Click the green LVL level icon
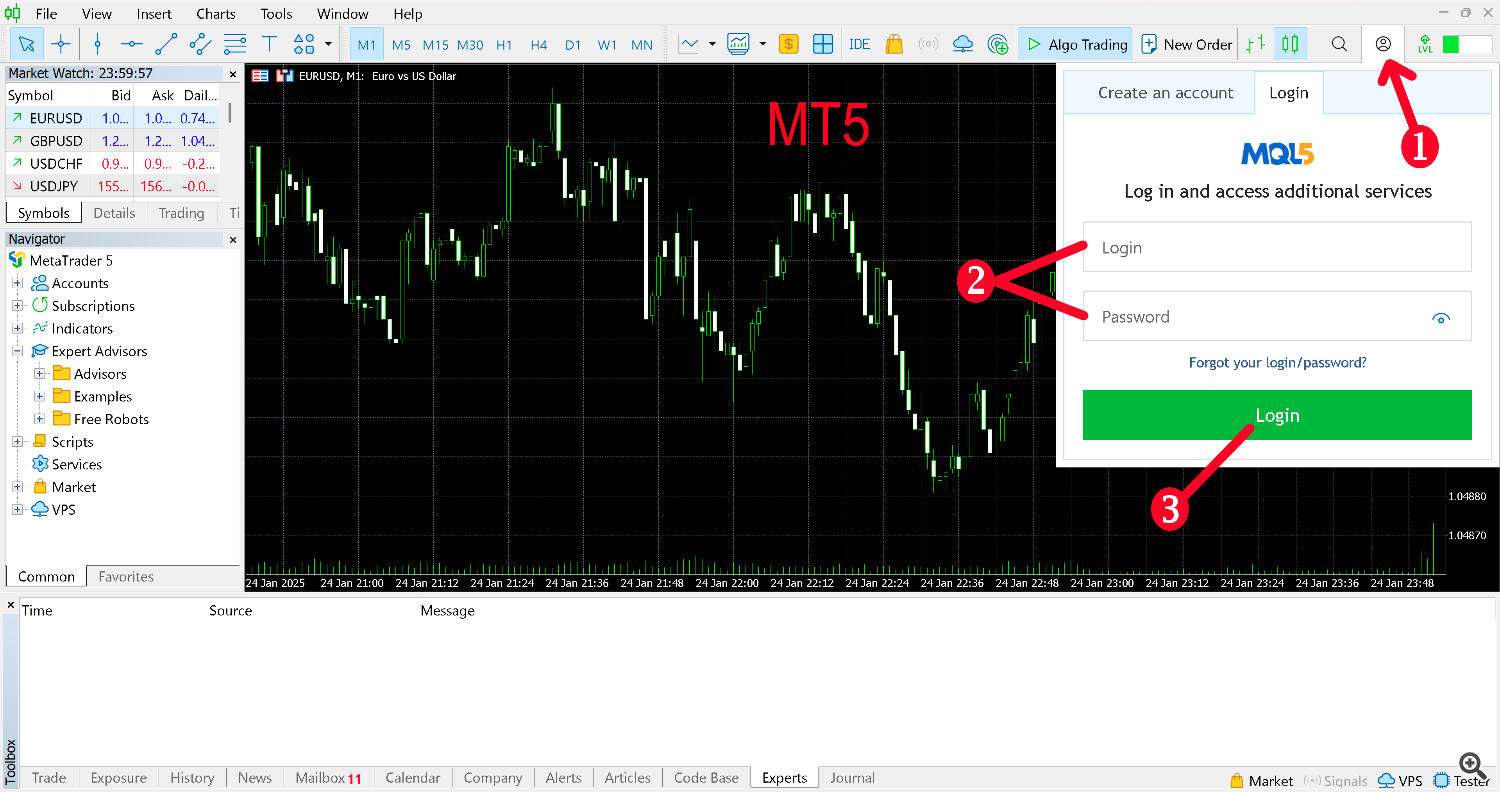Screen dimensions: 1500x792 tap(1425, 44)
